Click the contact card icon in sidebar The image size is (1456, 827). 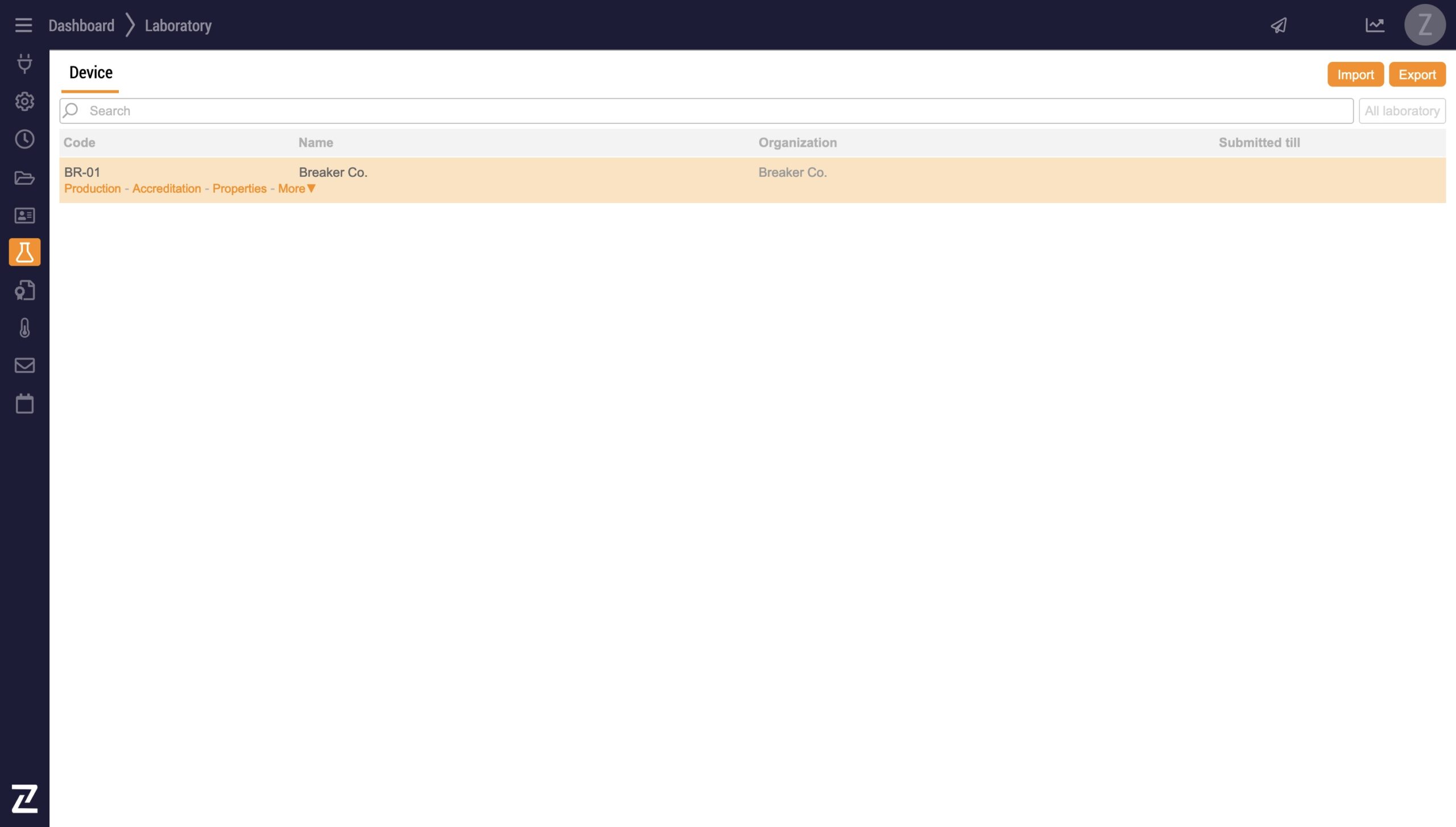point(24,216)
